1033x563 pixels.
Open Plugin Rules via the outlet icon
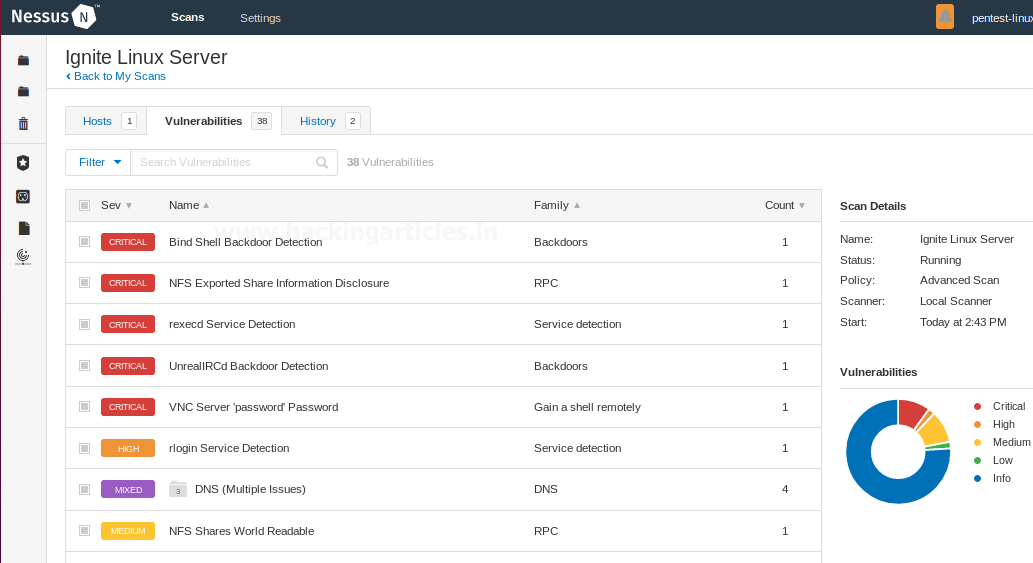coord(23,196)
